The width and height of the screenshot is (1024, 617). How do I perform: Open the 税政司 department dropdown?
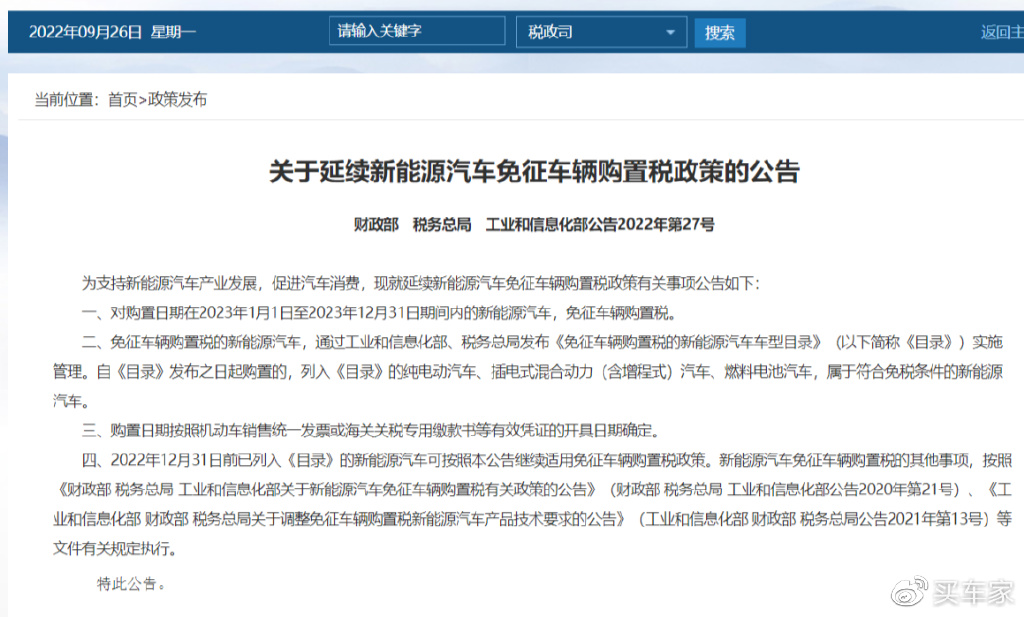pyautogui.click(x=601, y=32)
